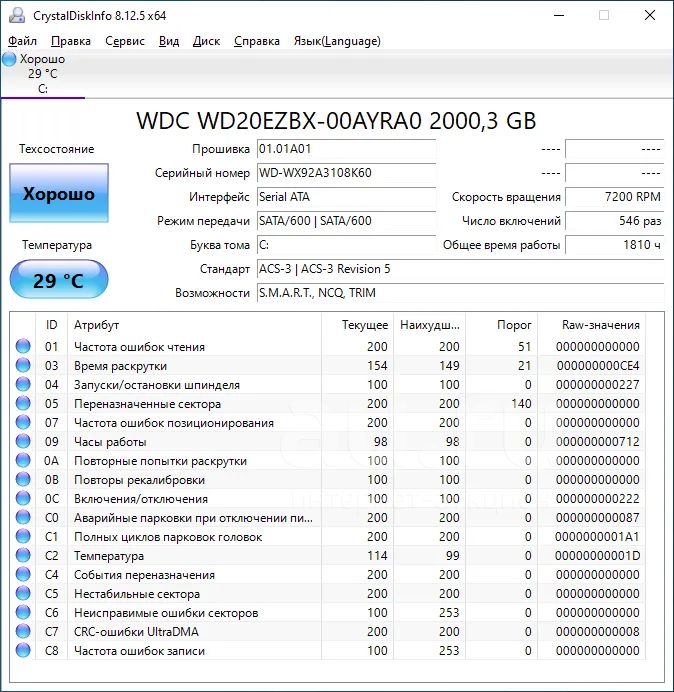Click status orb for Повторные попытки раскрутки row
674x692 pixels.
(x=23, y=460)
